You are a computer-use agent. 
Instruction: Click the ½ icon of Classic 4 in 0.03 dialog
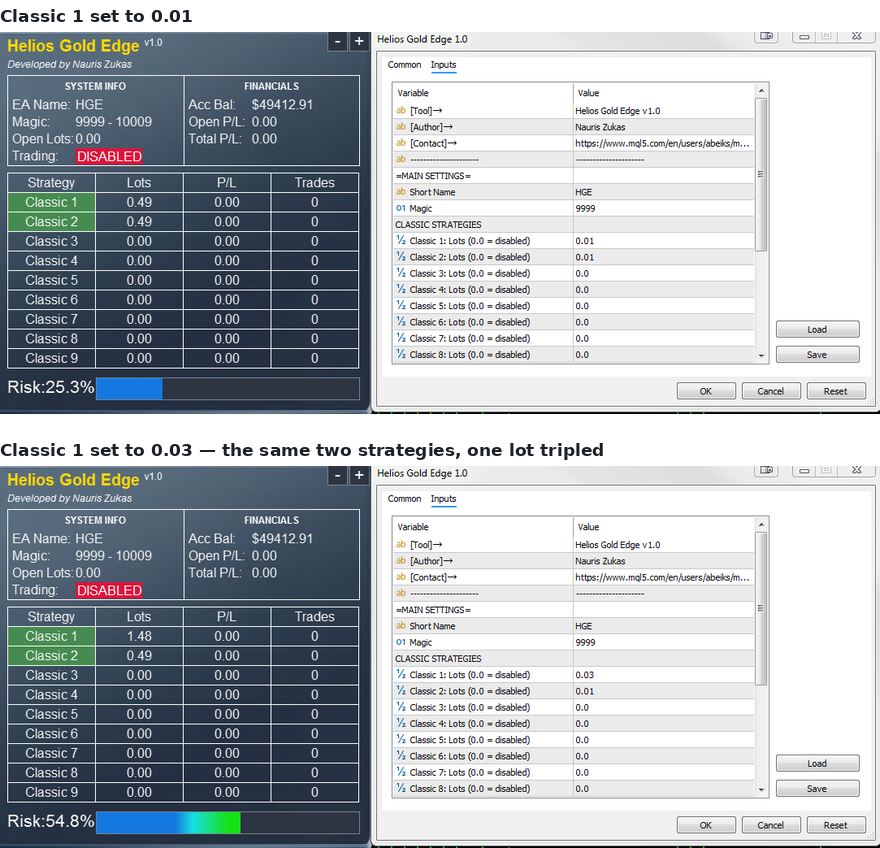click(401, 723)
